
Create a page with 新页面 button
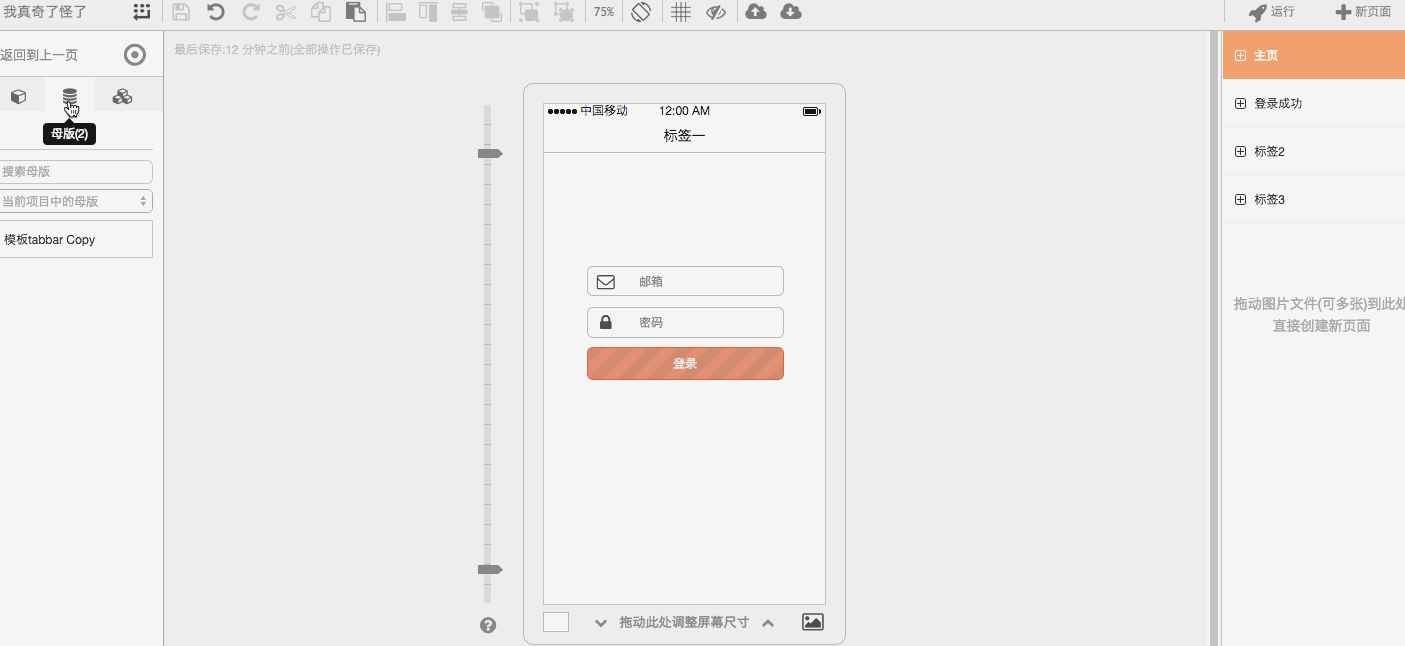click(1363, 12)
